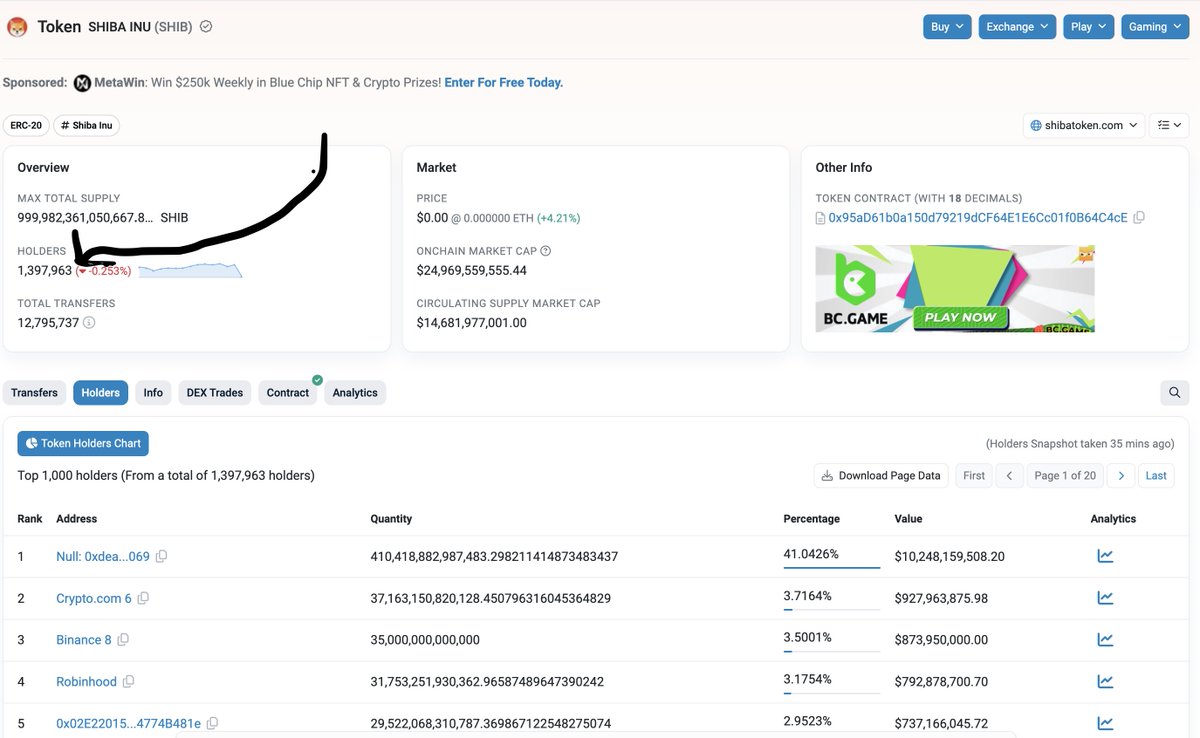This screenshot has height=738, width=1200.
Task: Click the Percentage column header
Action: [x=811, y=519]
